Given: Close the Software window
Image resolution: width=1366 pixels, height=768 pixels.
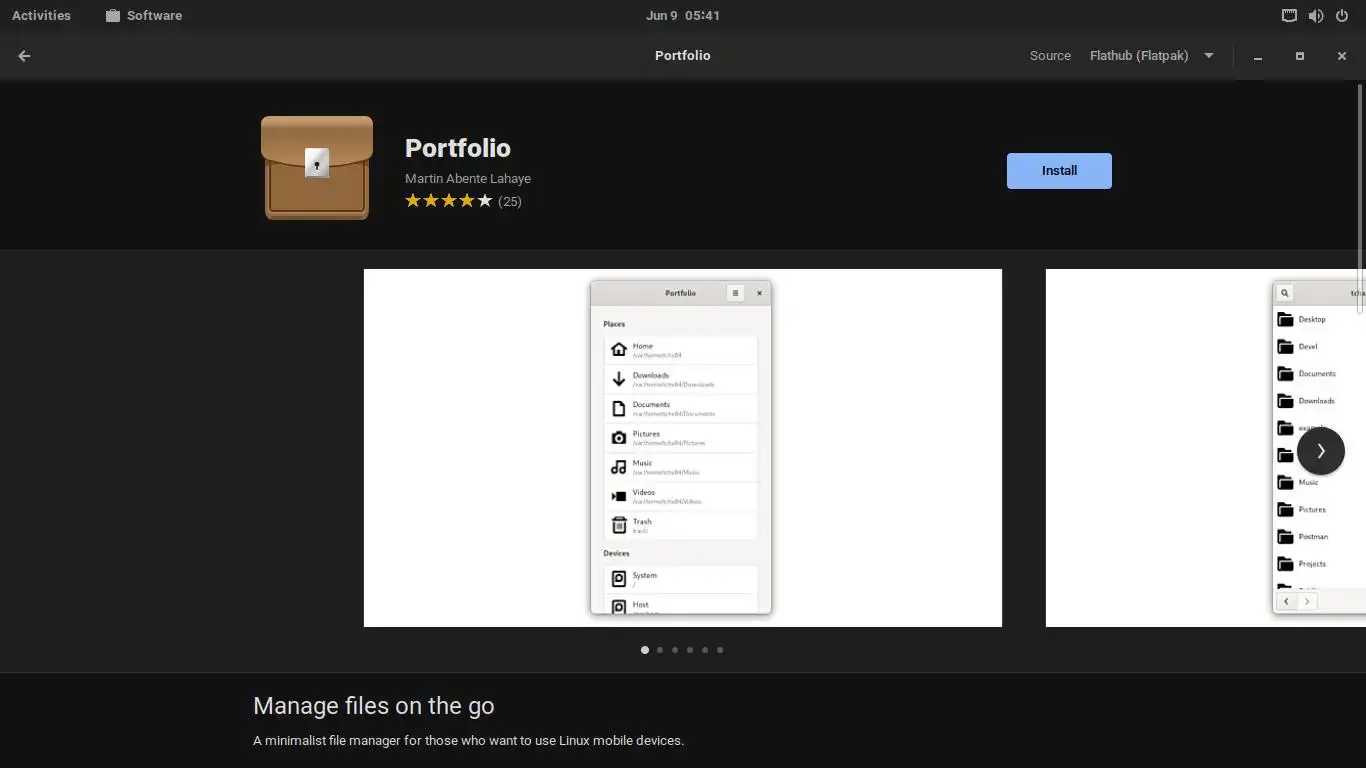Looking at the screenshot, I should click(x=1342, y=56).
